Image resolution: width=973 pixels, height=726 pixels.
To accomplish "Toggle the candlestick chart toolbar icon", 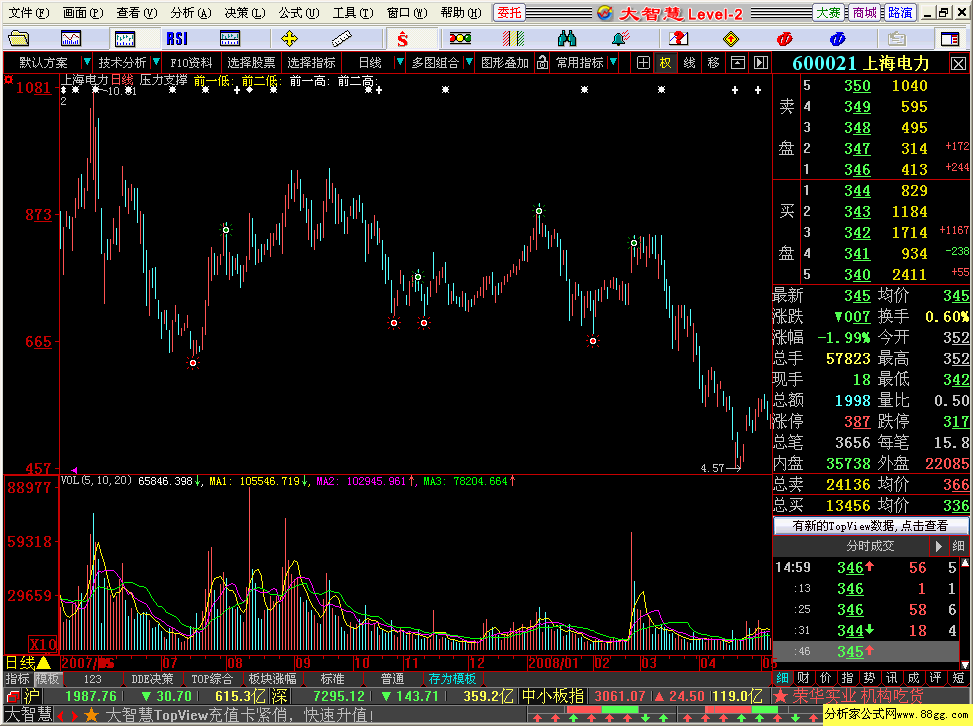I will point(125,39).
